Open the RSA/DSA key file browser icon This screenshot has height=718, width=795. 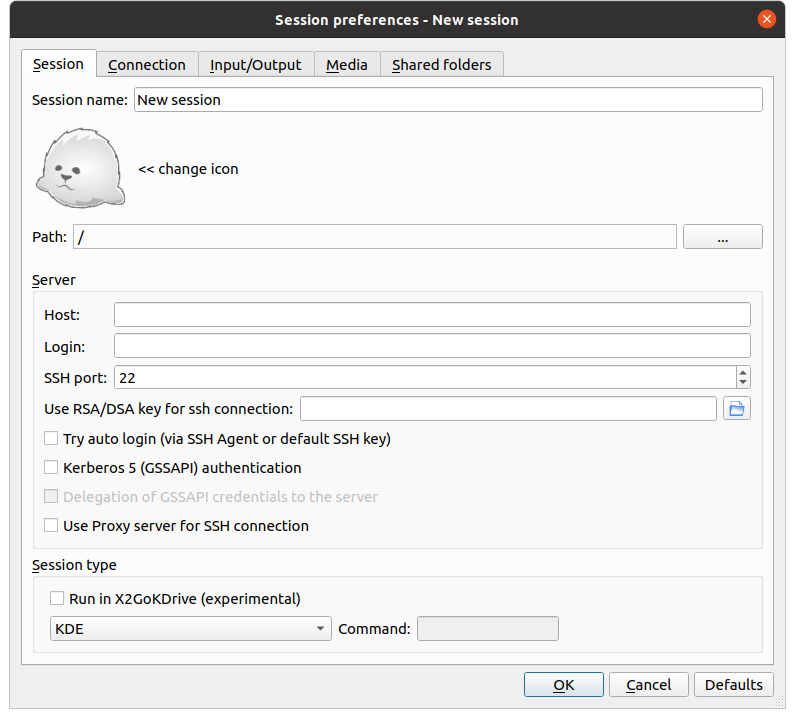click(737, 409)
